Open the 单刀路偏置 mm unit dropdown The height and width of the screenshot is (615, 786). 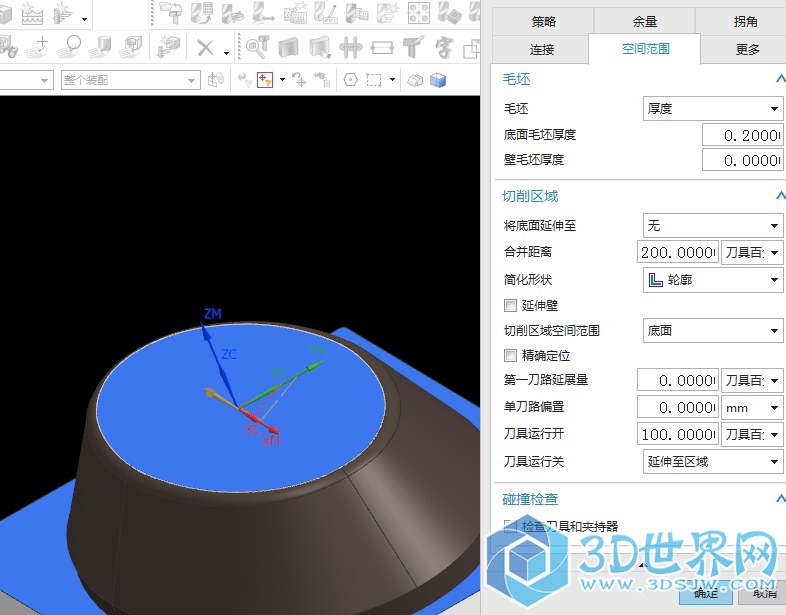pos(752,408)
